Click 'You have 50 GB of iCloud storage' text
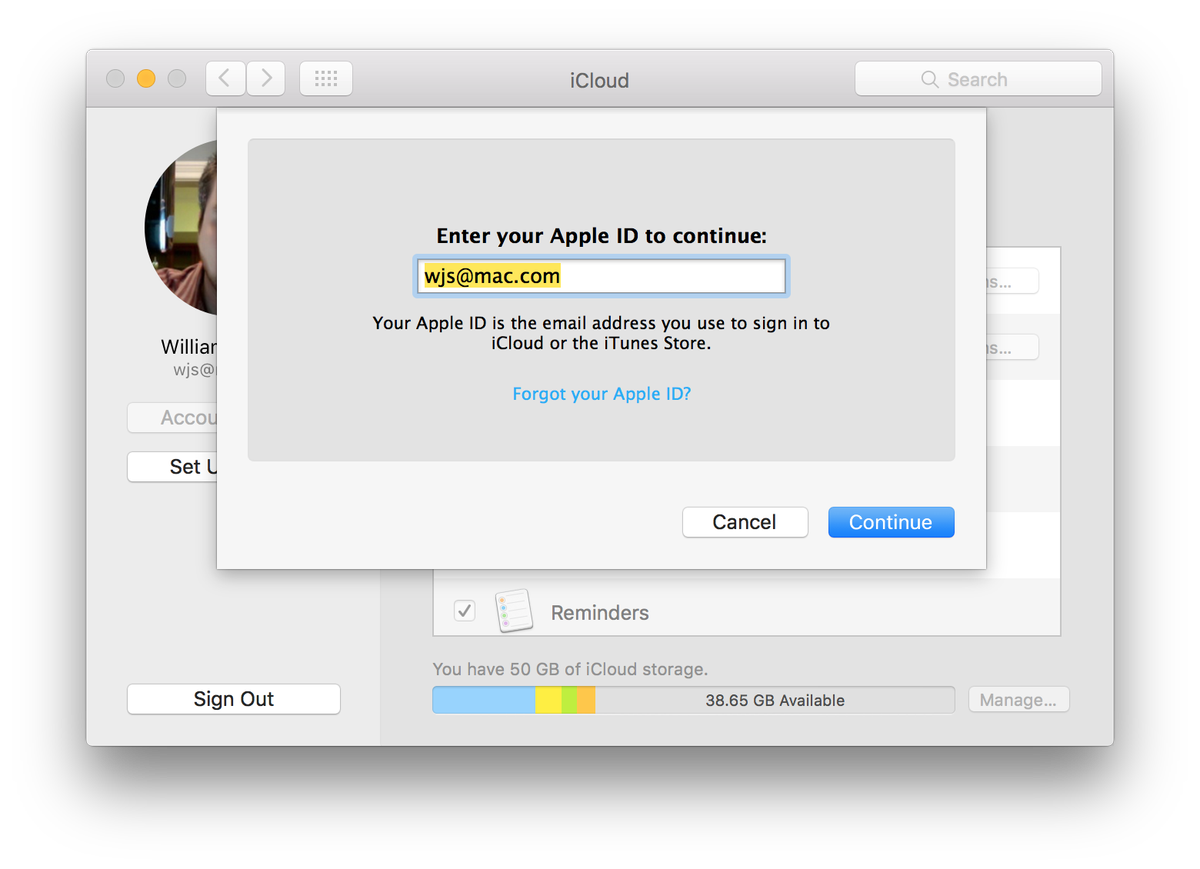 pos(570,669)
